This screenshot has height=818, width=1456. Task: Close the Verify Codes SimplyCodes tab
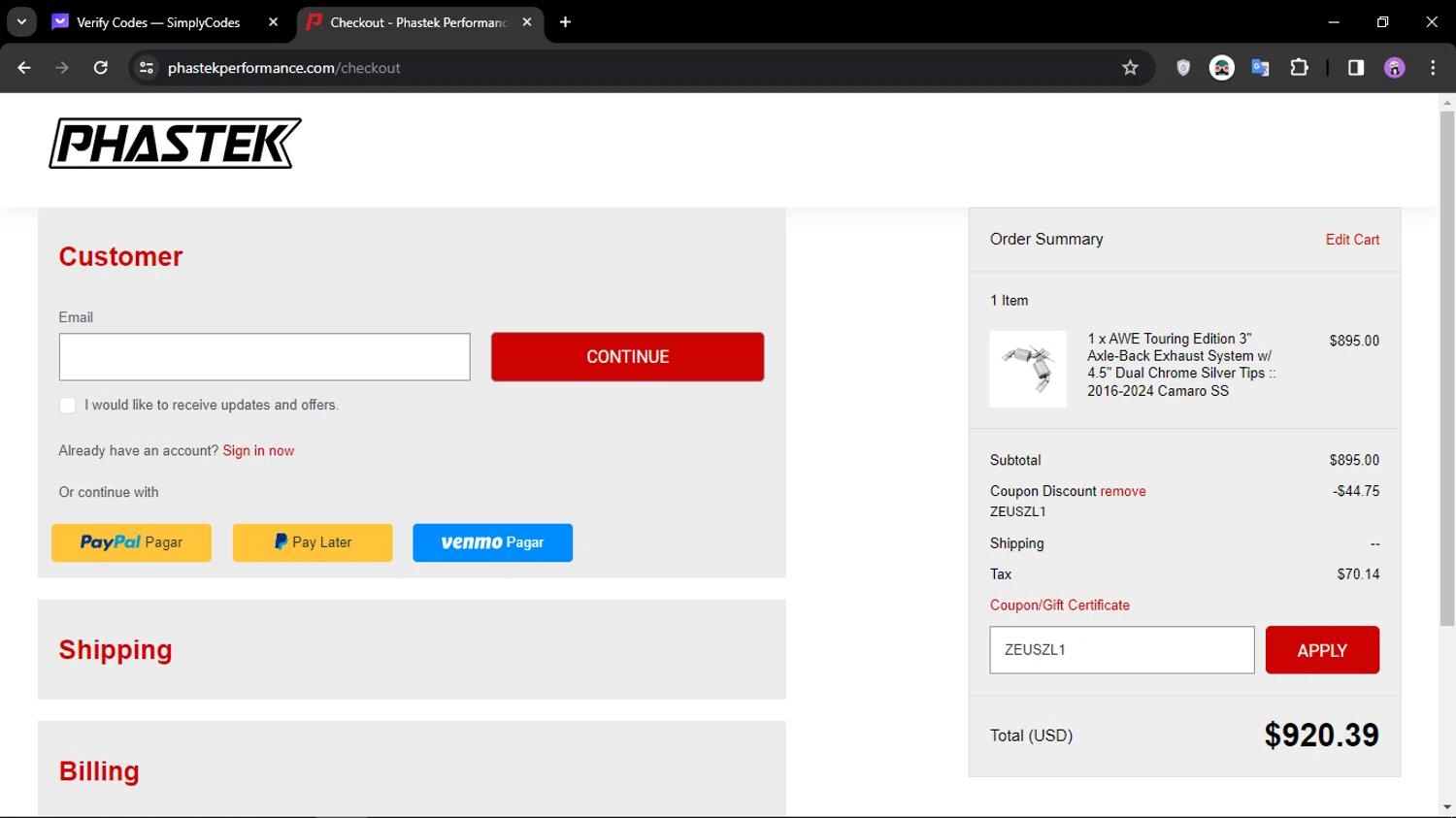(x=273, y=21)
